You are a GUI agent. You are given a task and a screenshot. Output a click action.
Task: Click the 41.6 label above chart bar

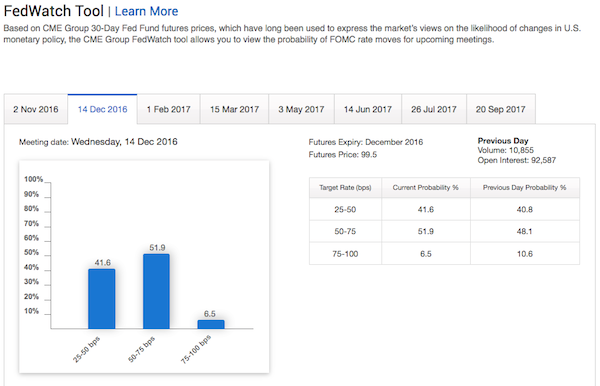pos(103,262)
